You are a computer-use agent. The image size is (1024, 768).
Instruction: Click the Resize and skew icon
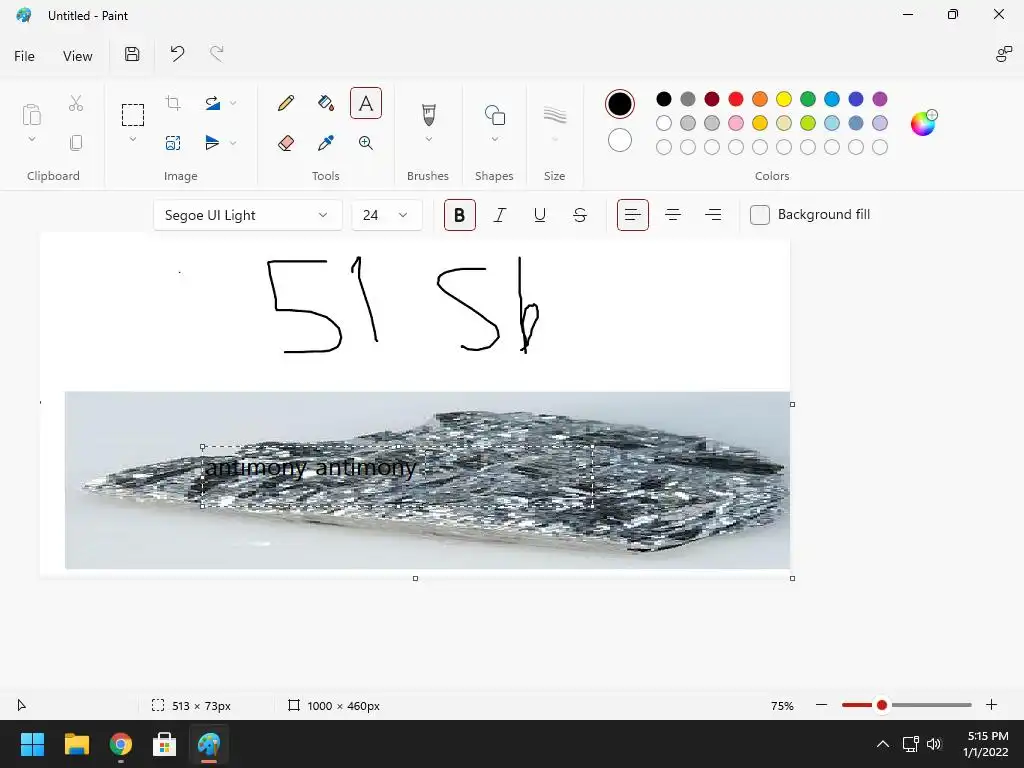[173, 143]
